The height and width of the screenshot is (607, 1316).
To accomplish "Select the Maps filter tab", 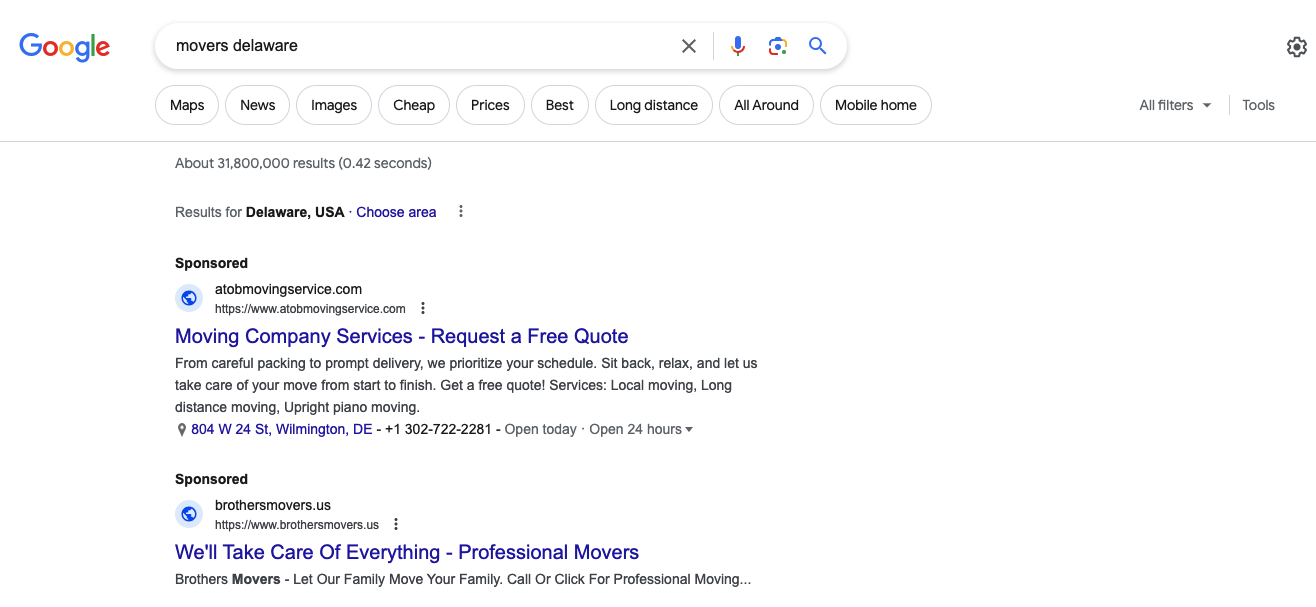I will pos(187,105).
